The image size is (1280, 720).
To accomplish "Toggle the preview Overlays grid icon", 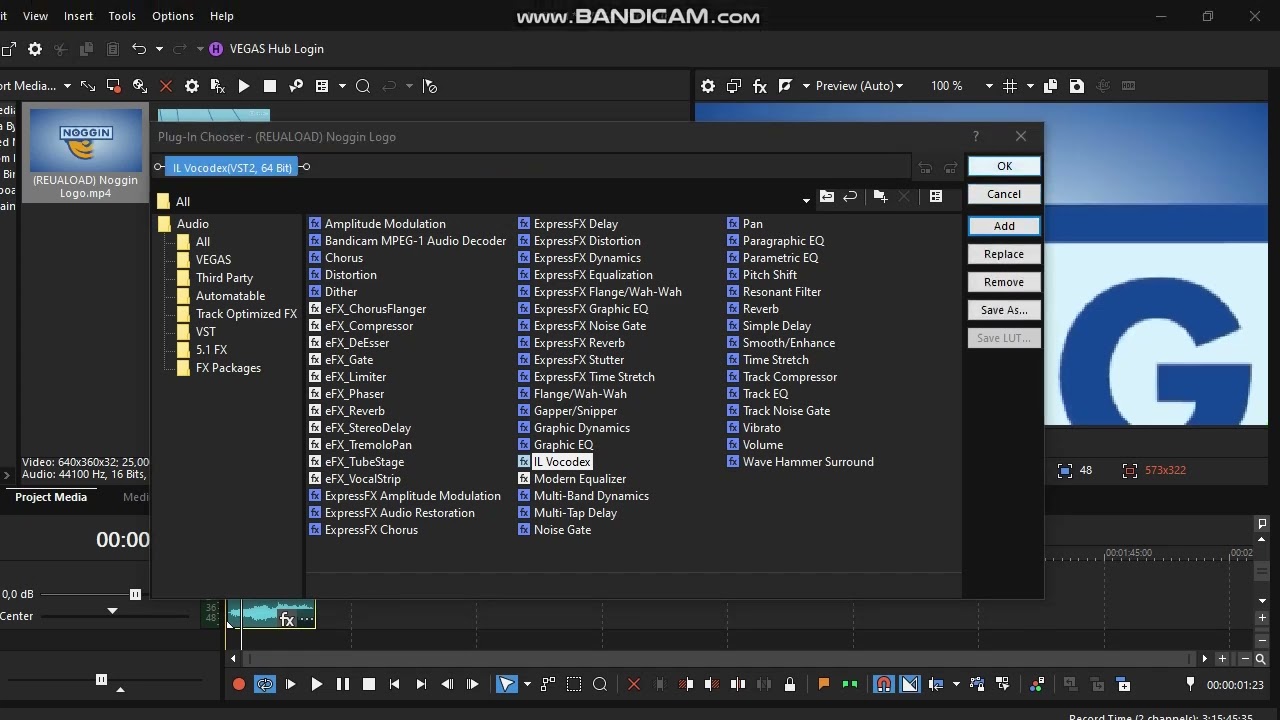I will pyautogui.click(x=1010, y=86).
